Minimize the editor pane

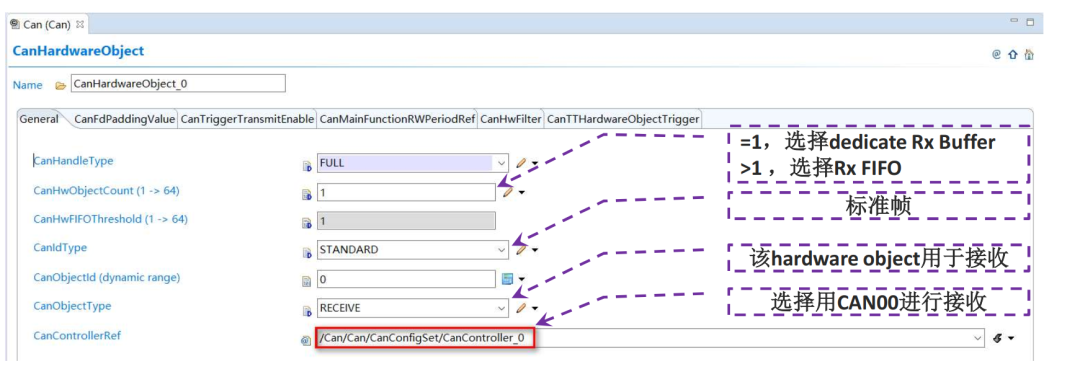click(1014, 21)
